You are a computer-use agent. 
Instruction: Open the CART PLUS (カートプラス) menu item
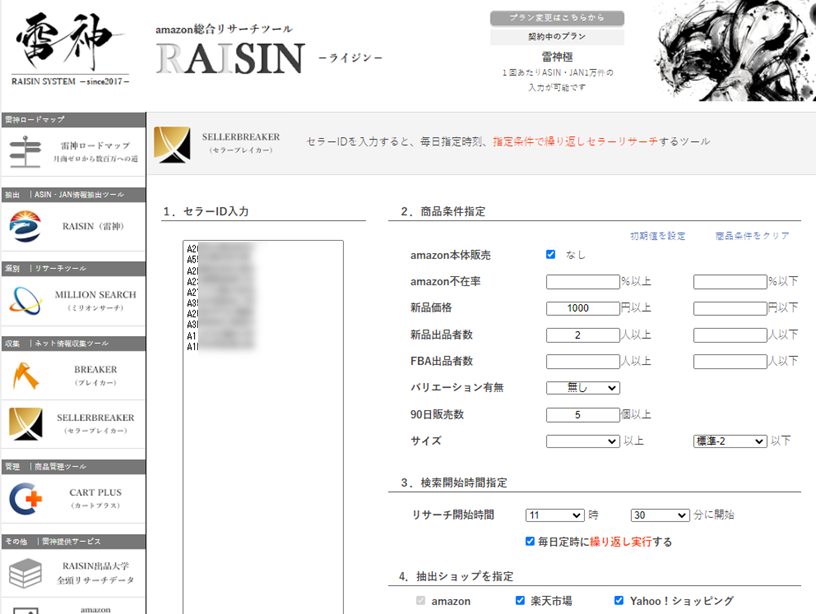(x=73, y=498)
